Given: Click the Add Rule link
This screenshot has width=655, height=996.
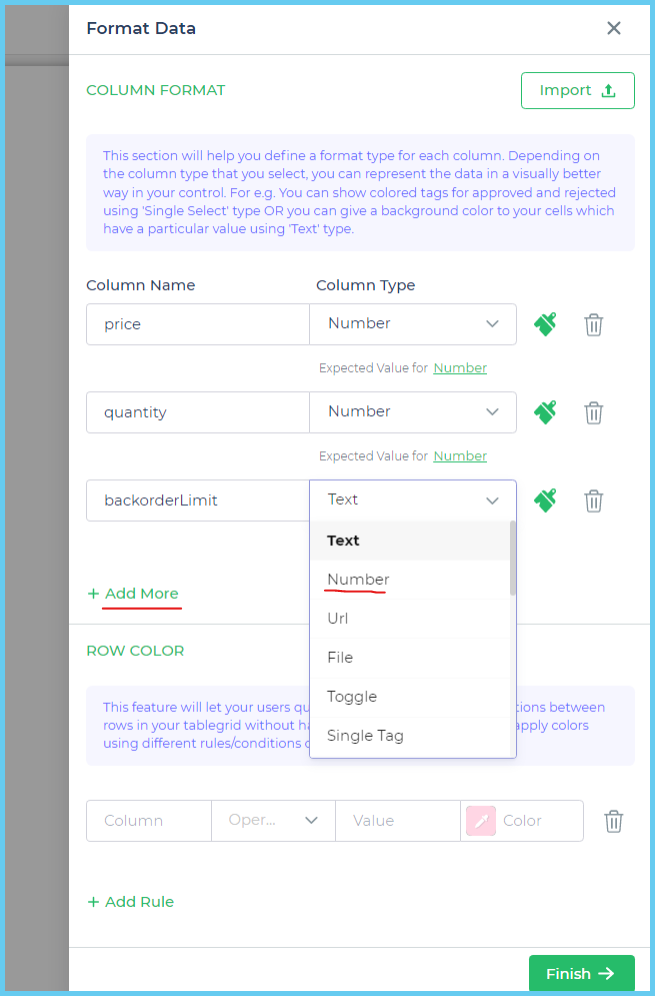Looking at the screenshot, I should (130, 901).
